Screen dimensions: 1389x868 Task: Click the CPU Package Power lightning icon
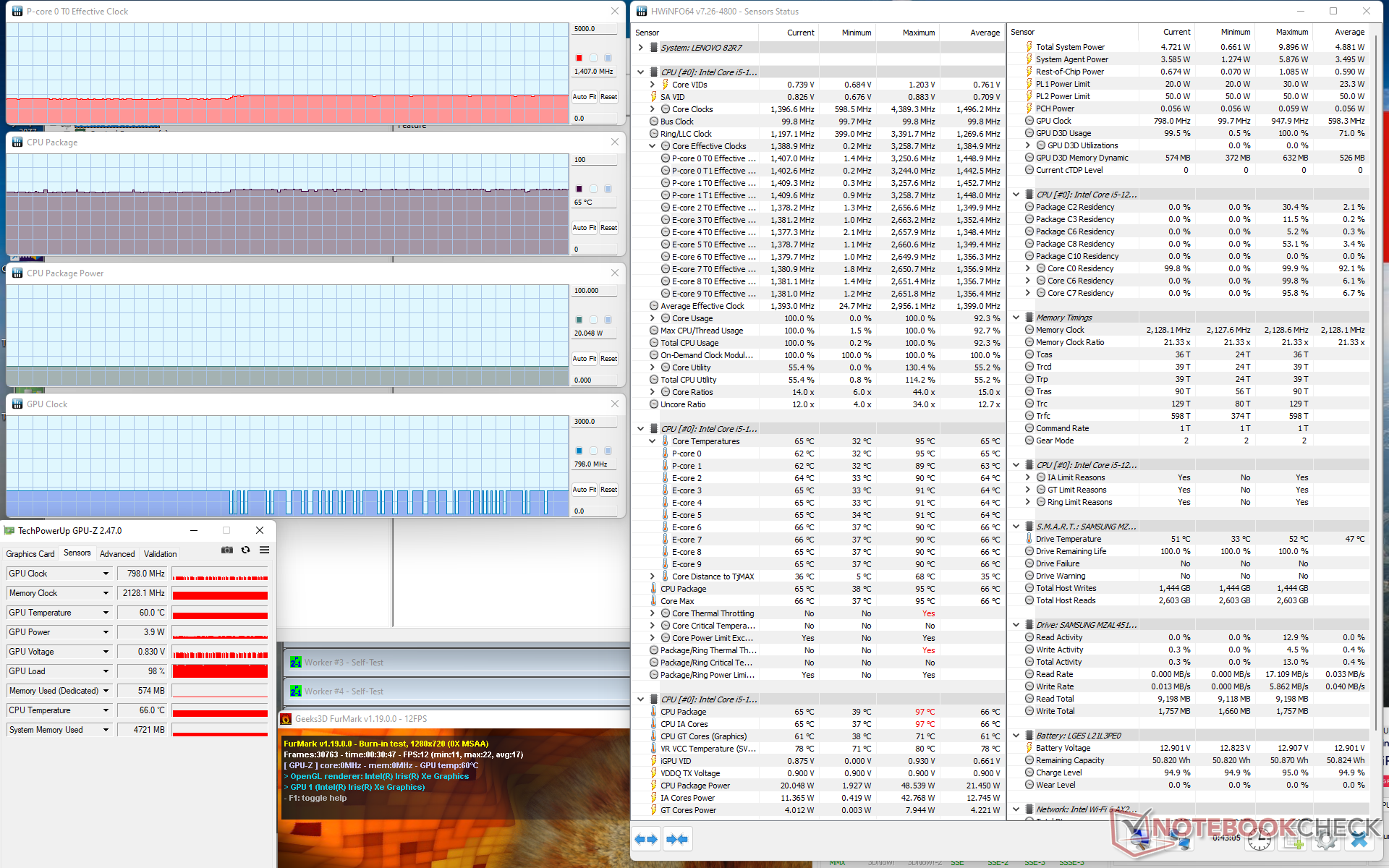654,786
